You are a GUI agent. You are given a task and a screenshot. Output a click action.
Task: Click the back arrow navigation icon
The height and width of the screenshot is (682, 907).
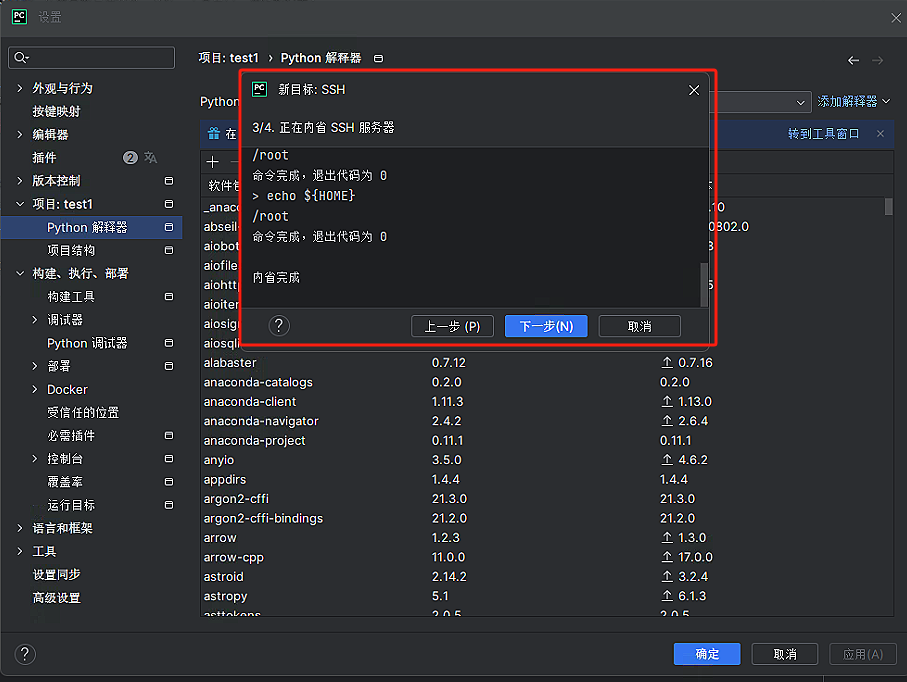pyautogui.click(x=853, y=60)
